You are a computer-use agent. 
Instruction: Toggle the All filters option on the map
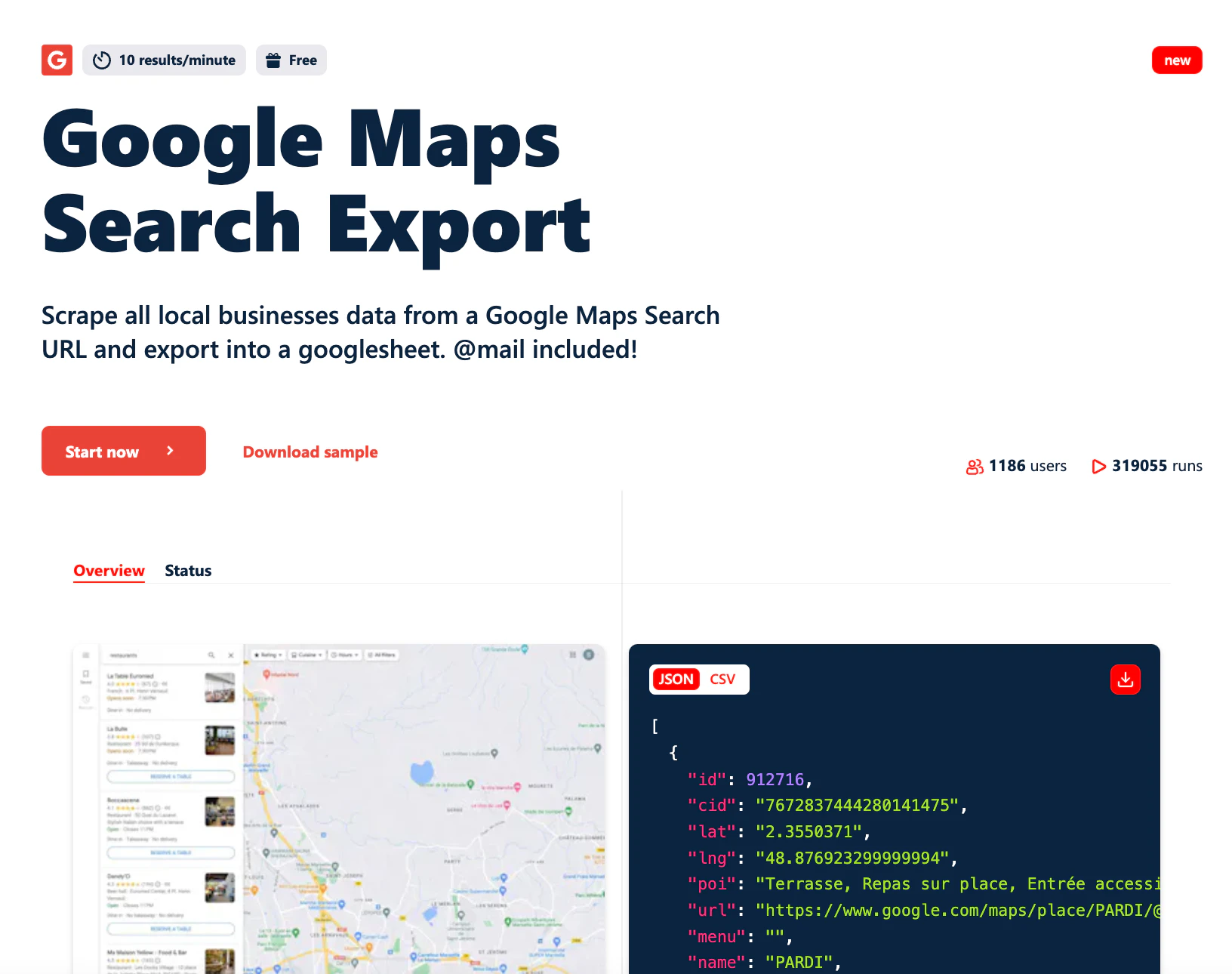(x=383, y=655)
